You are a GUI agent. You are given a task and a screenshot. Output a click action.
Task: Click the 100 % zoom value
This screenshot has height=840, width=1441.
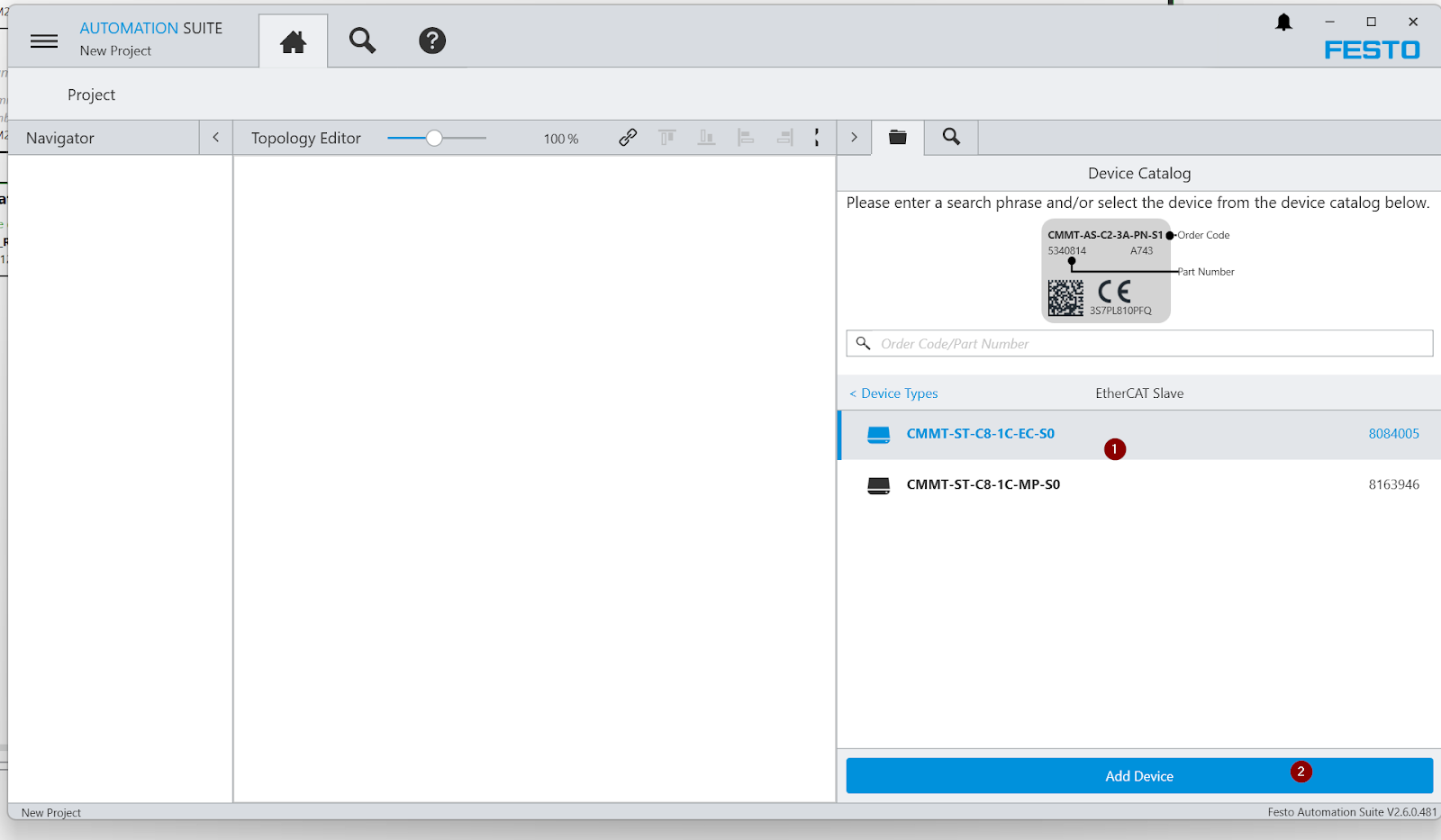(x=560, y=139)
